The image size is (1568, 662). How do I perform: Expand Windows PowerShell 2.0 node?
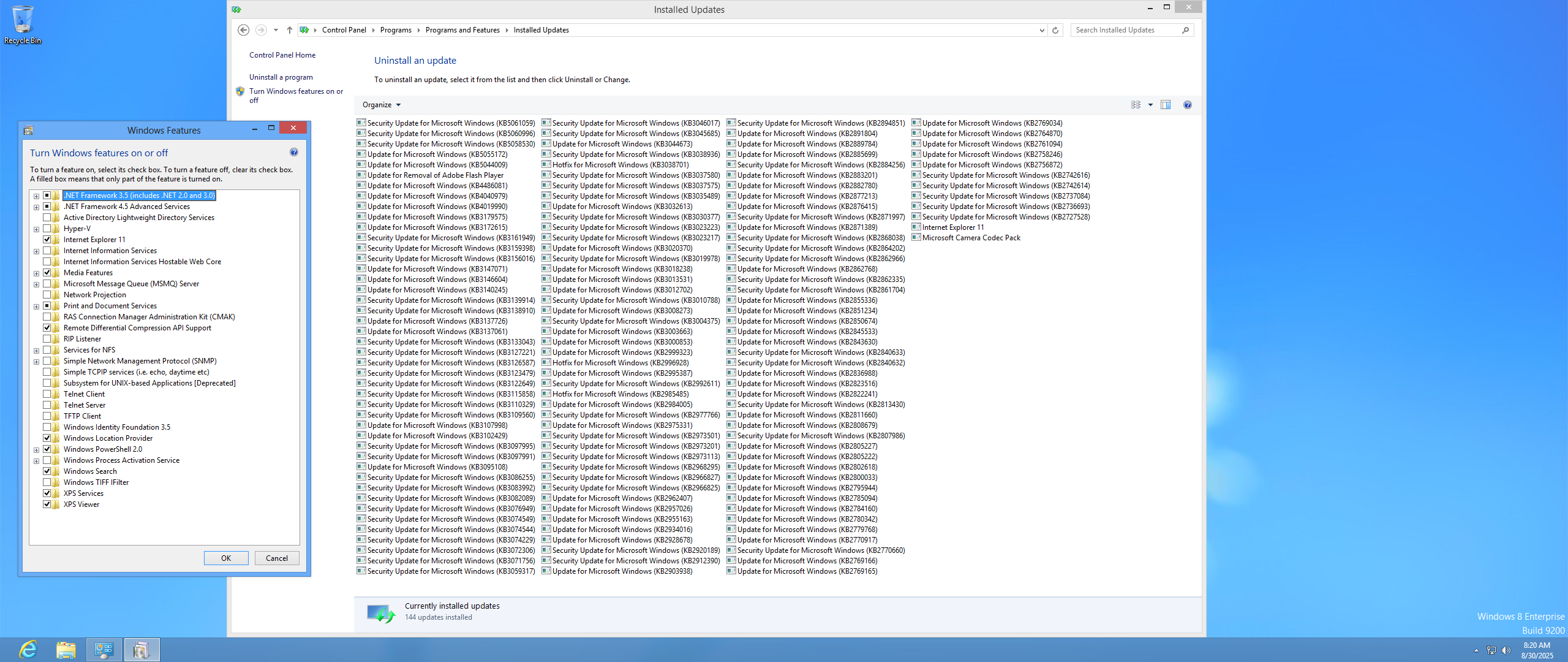(x=36, y=450)
